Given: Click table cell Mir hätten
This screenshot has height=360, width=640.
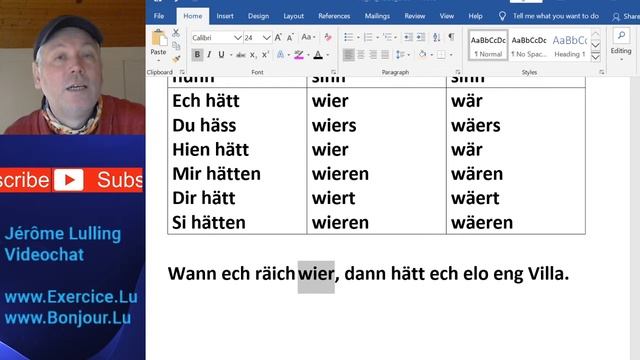Looking at the screenshot, I should pos(216,174).
